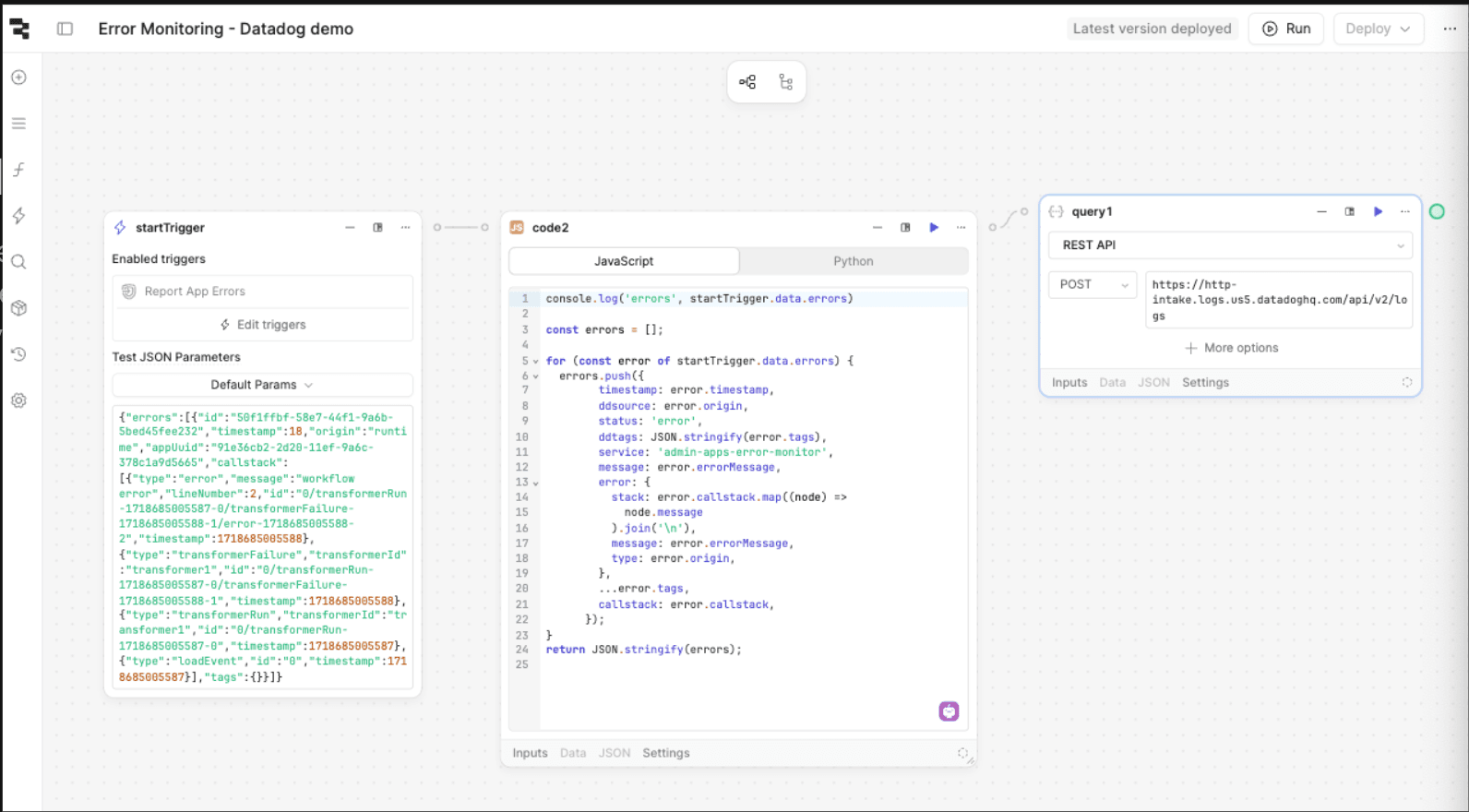Click the add block plus icon
Viewport: 1469px width, 812px height.
point(18,78)
